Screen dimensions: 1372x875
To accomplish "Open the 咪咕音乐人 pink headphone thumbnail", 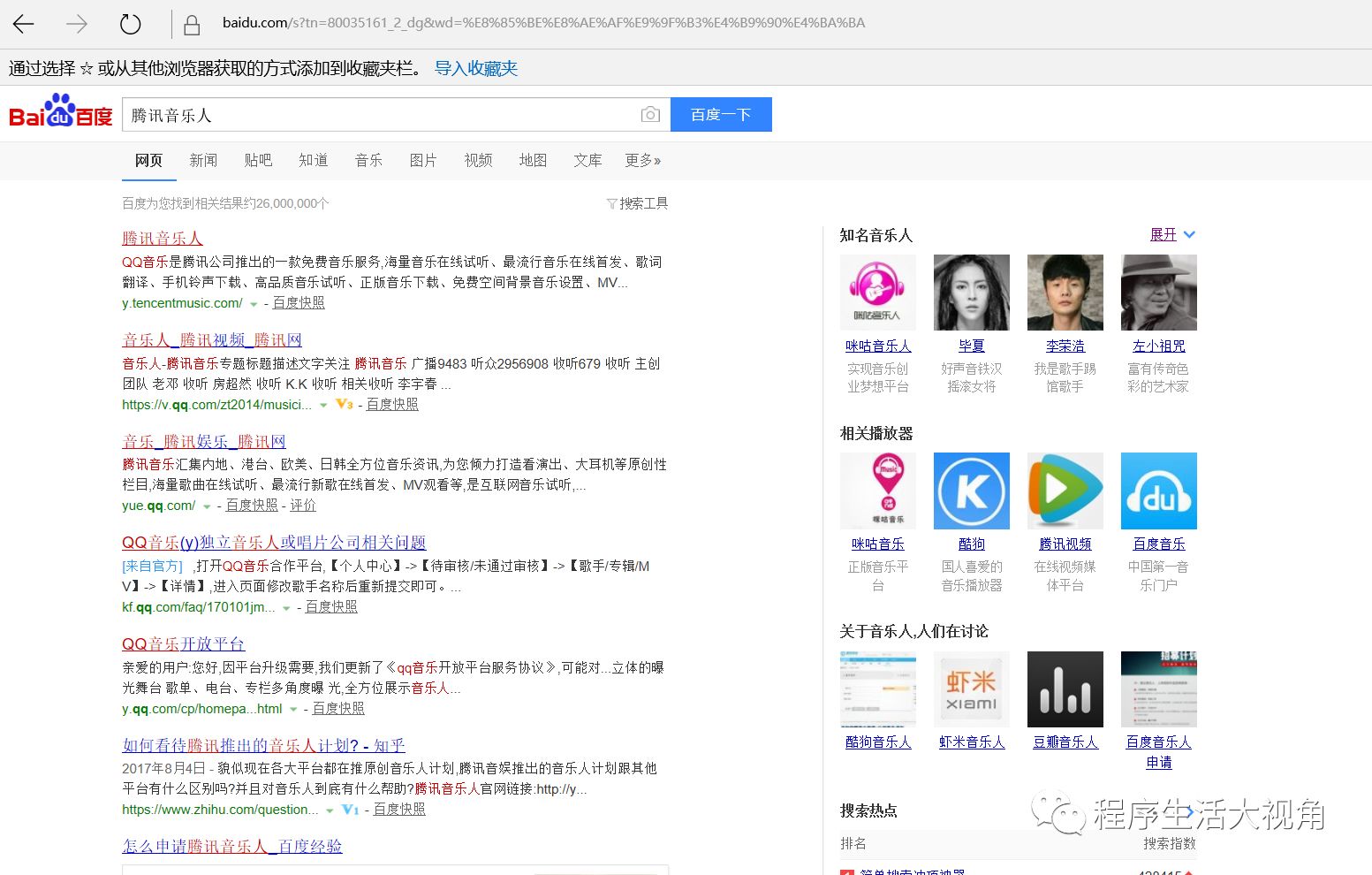I will coord(877,293).
